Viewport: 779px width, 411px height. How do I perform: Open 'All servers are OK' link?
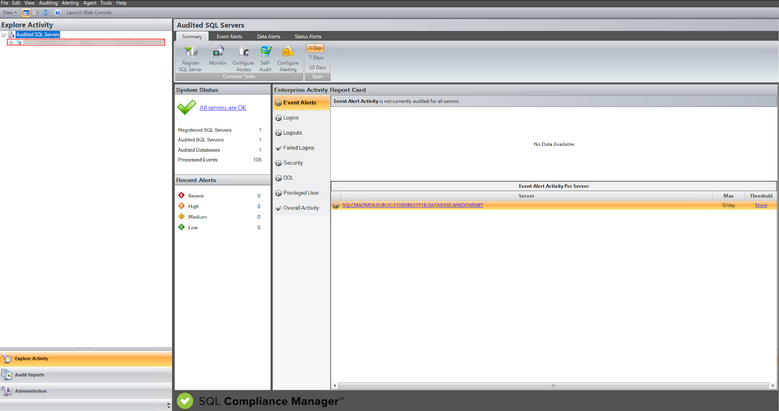pos(223,107)
